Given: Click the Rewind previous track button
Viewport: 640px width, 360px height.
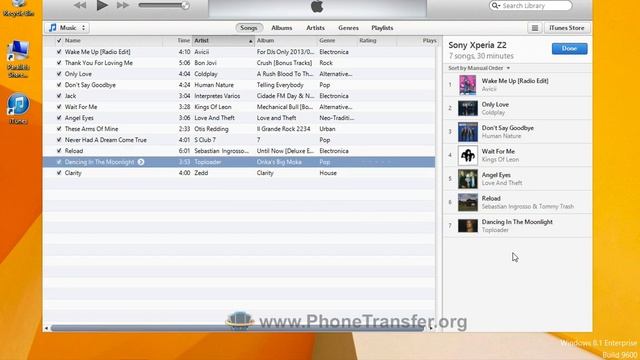Looking at the screenshot, I should point(80,5).
